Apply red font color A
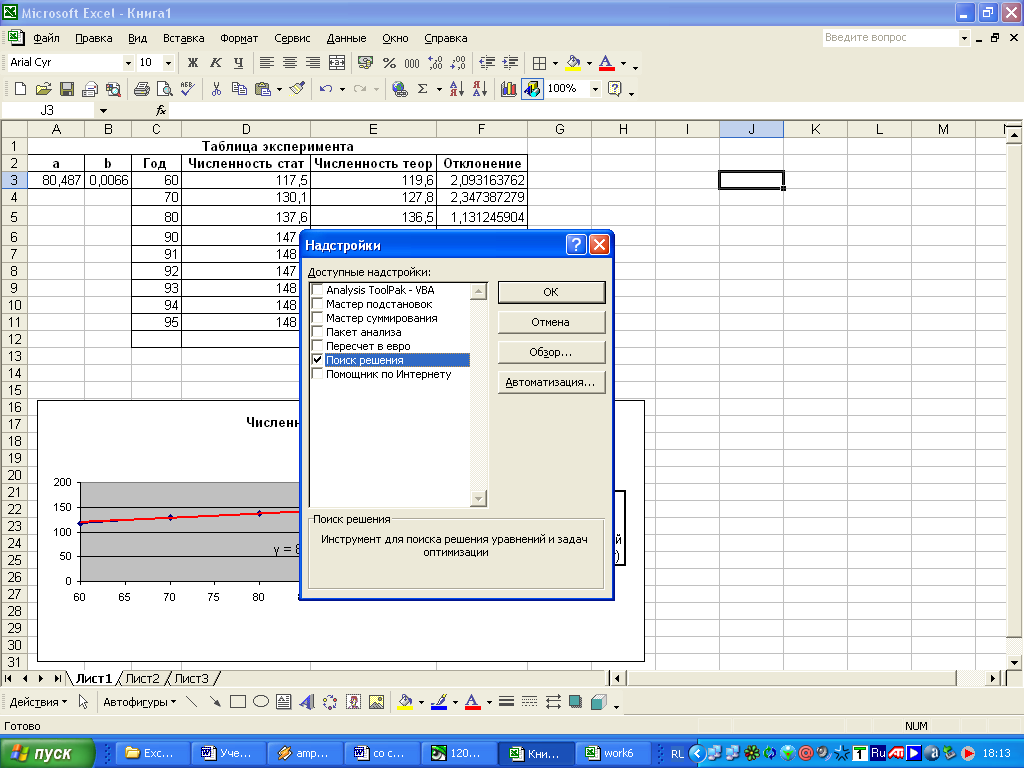This screenshot has height=768, width=1024. [606, 63]
